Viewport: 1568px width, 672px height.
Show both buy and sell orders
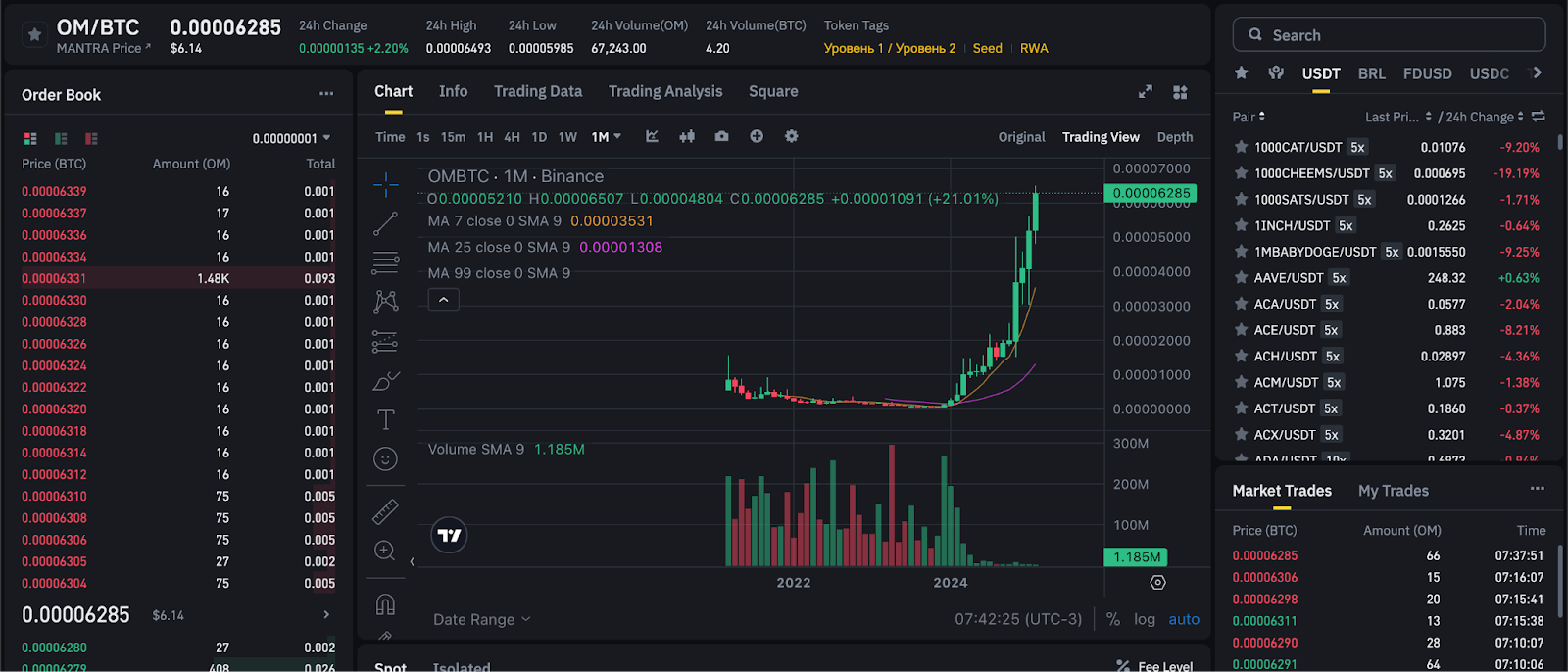pyautogui.click(x=30, y=138)
